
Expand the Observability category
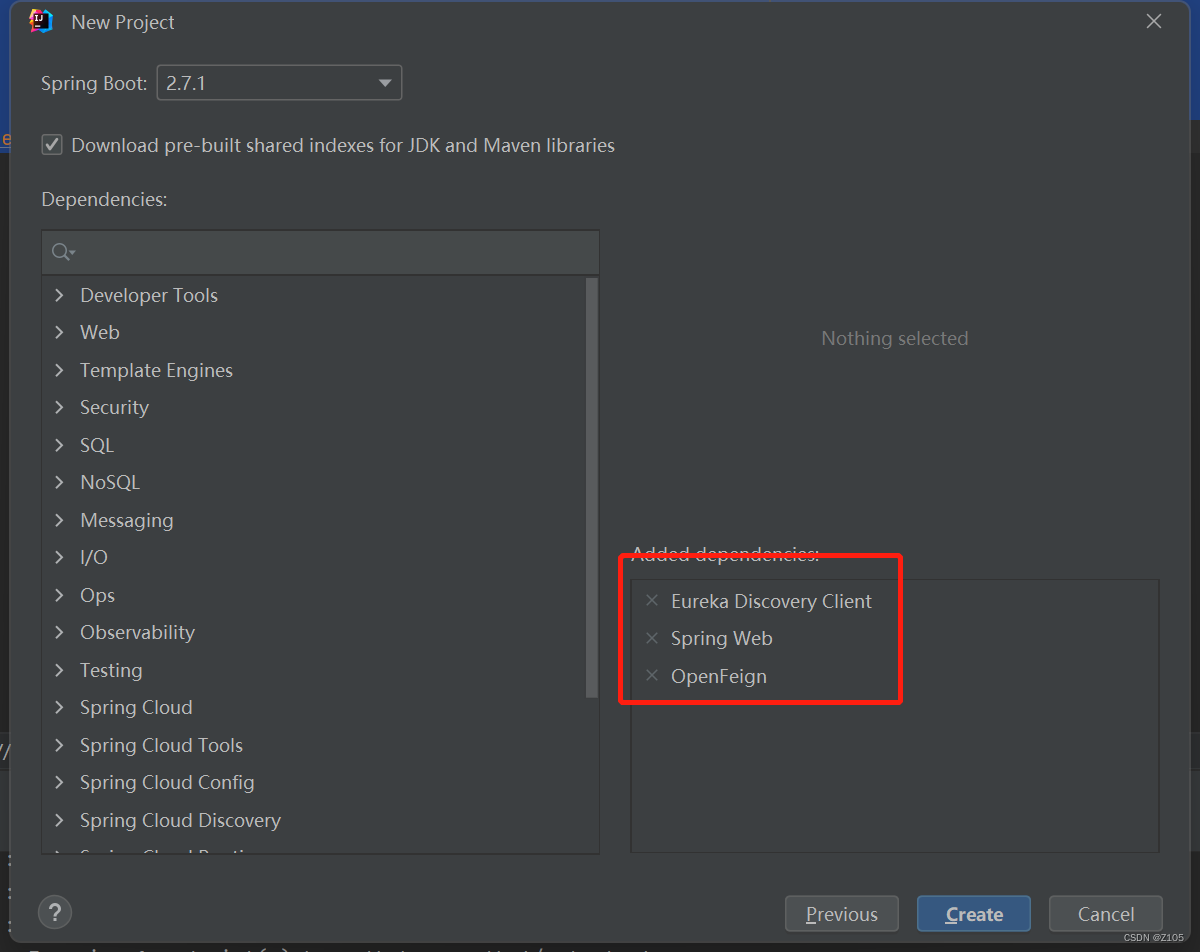pos(59,632)
